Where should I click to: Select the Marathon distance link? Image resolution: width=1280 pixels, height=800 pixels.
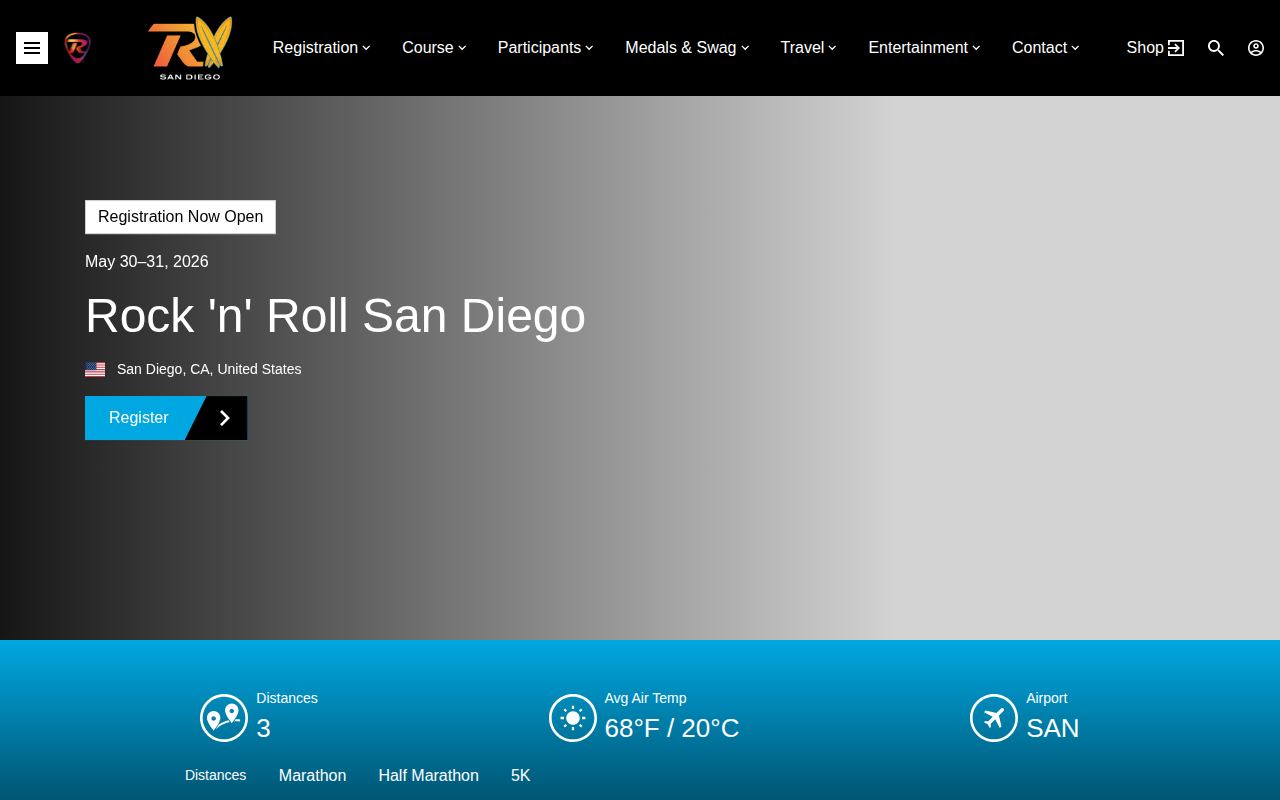tap(312, 776)
